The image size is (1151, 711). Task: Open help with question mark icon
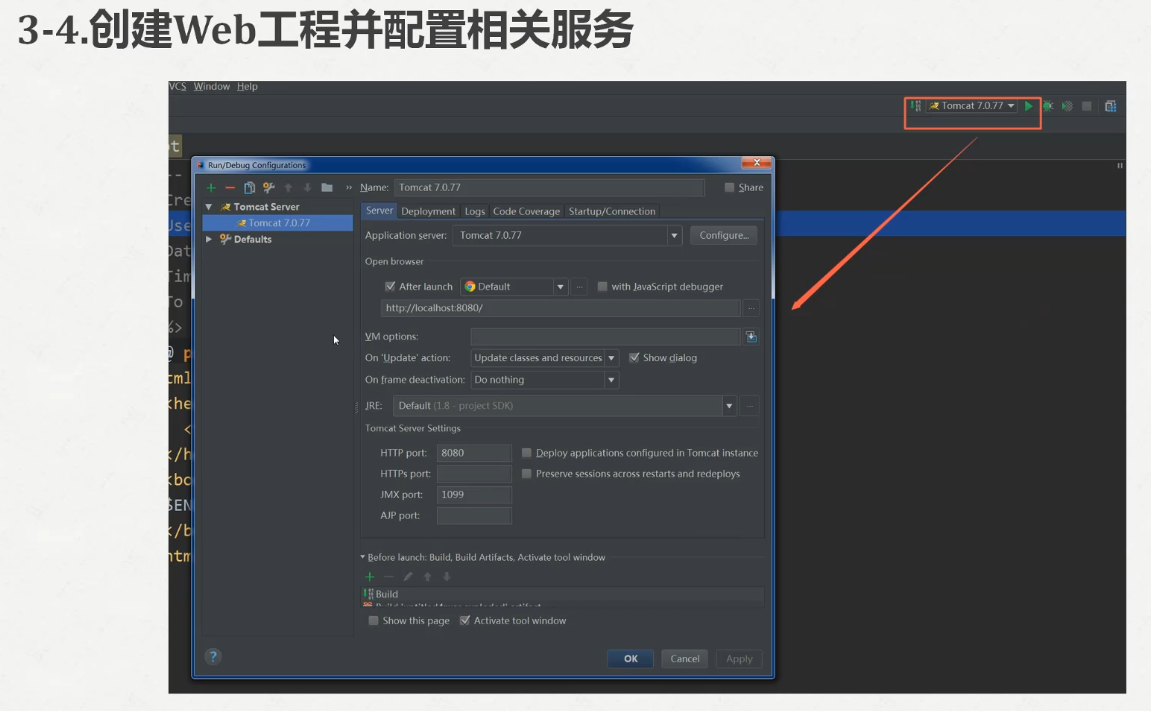point(213,657)
